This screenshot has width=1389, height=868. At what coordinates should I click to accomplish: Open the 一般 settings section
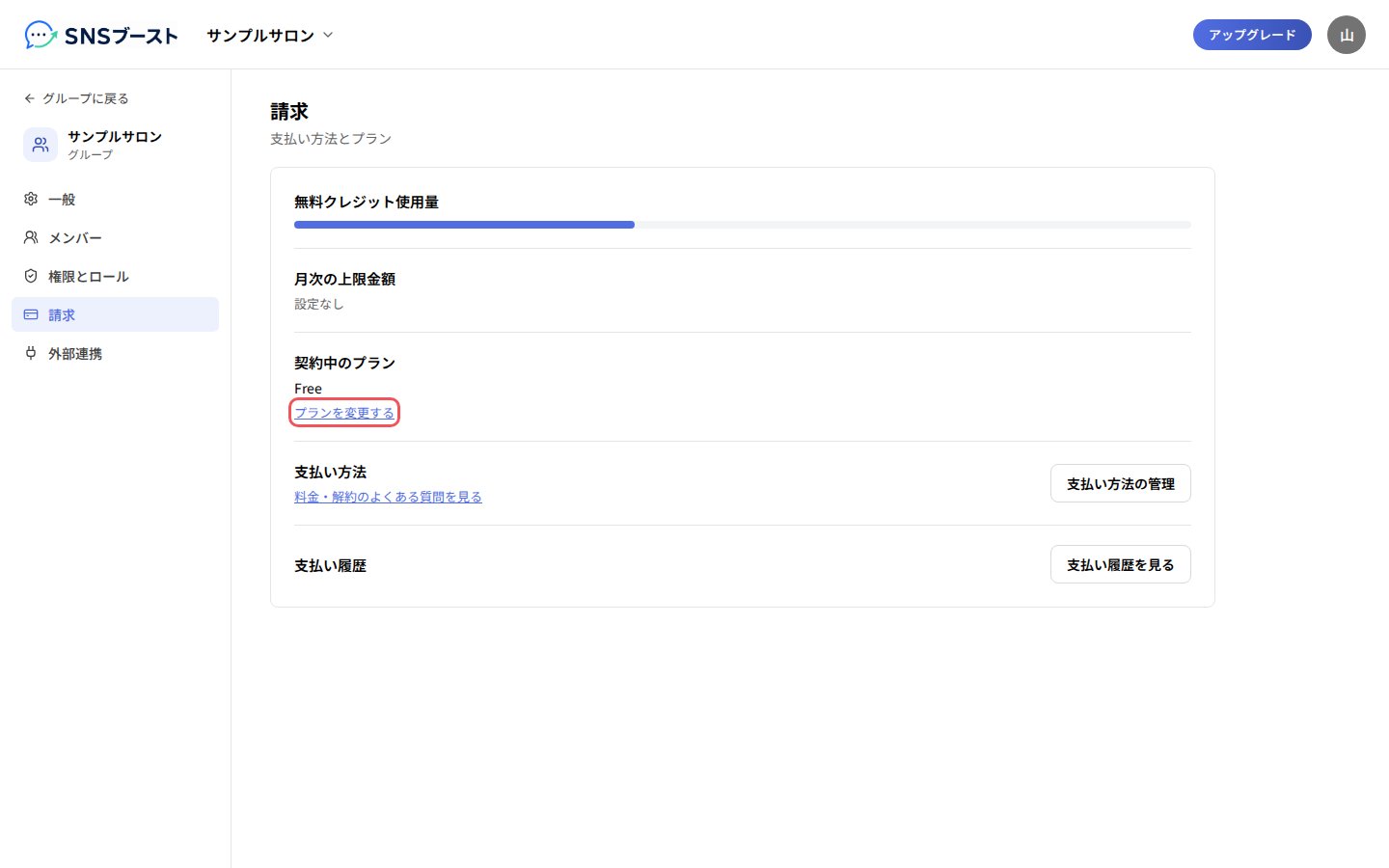pyautogui.click(x=115, y=199)
